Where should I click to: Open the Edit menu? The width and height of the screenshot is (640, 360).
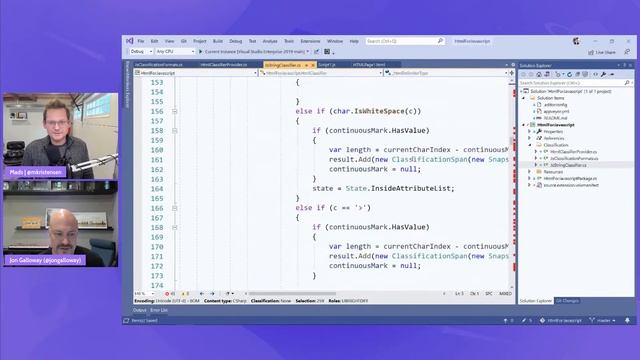click(x=154, y=41)
